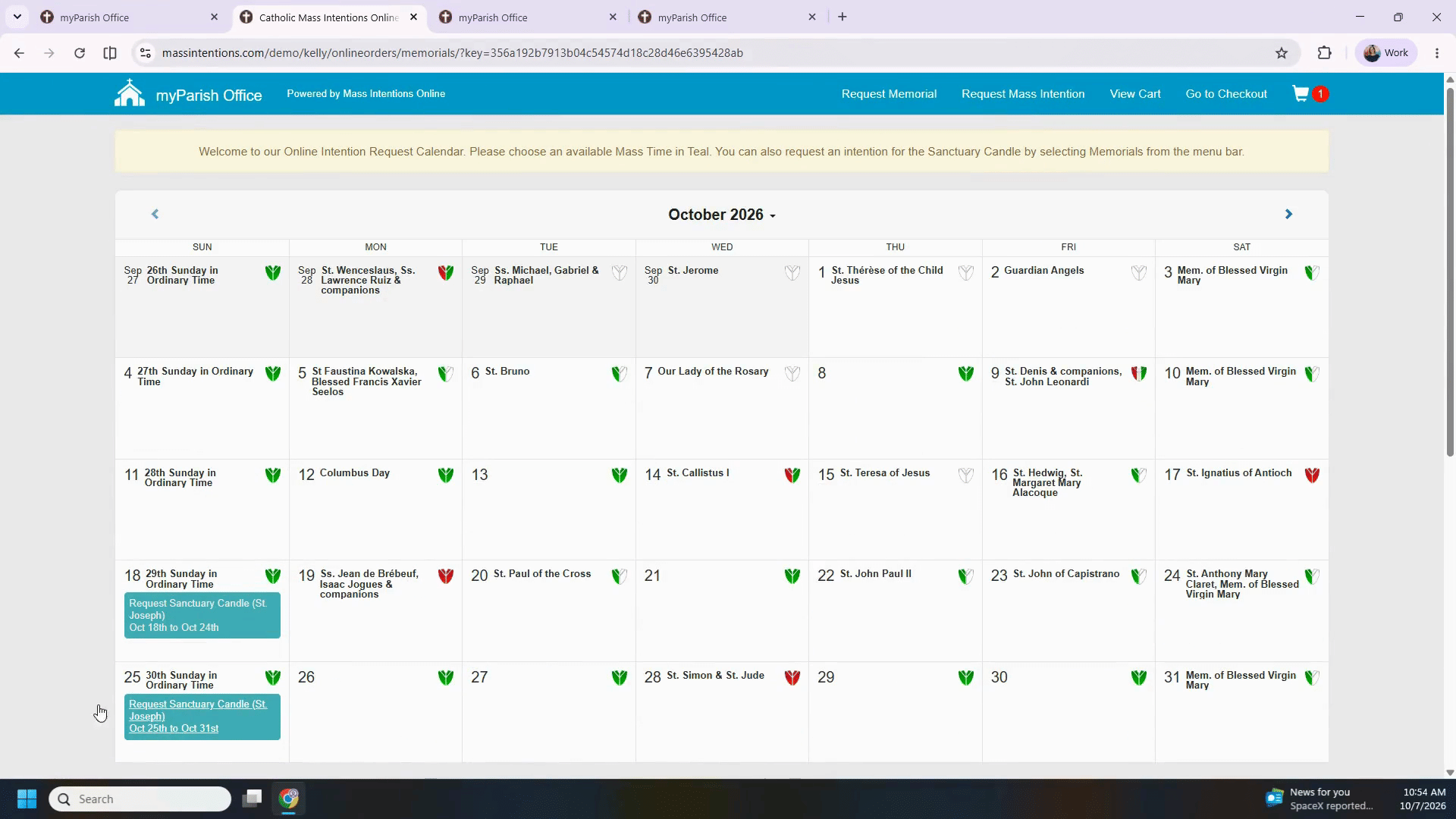
Task: Click red vestment icon on St. Callistus I
Action: [x=792, y=475]
